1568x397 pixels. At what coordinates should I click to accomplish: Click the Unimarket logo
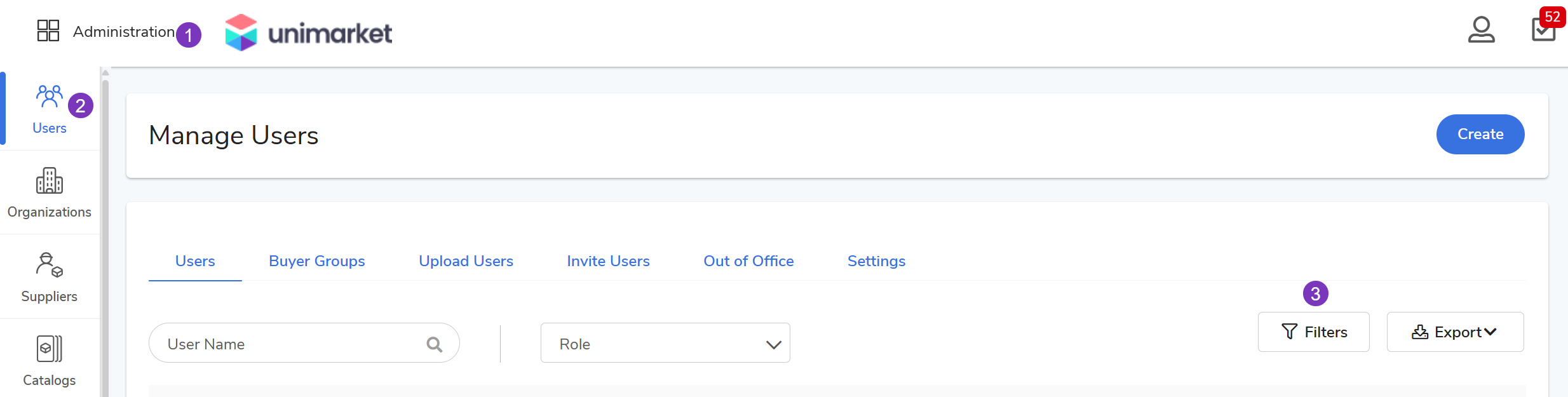(x=309, y=32)
